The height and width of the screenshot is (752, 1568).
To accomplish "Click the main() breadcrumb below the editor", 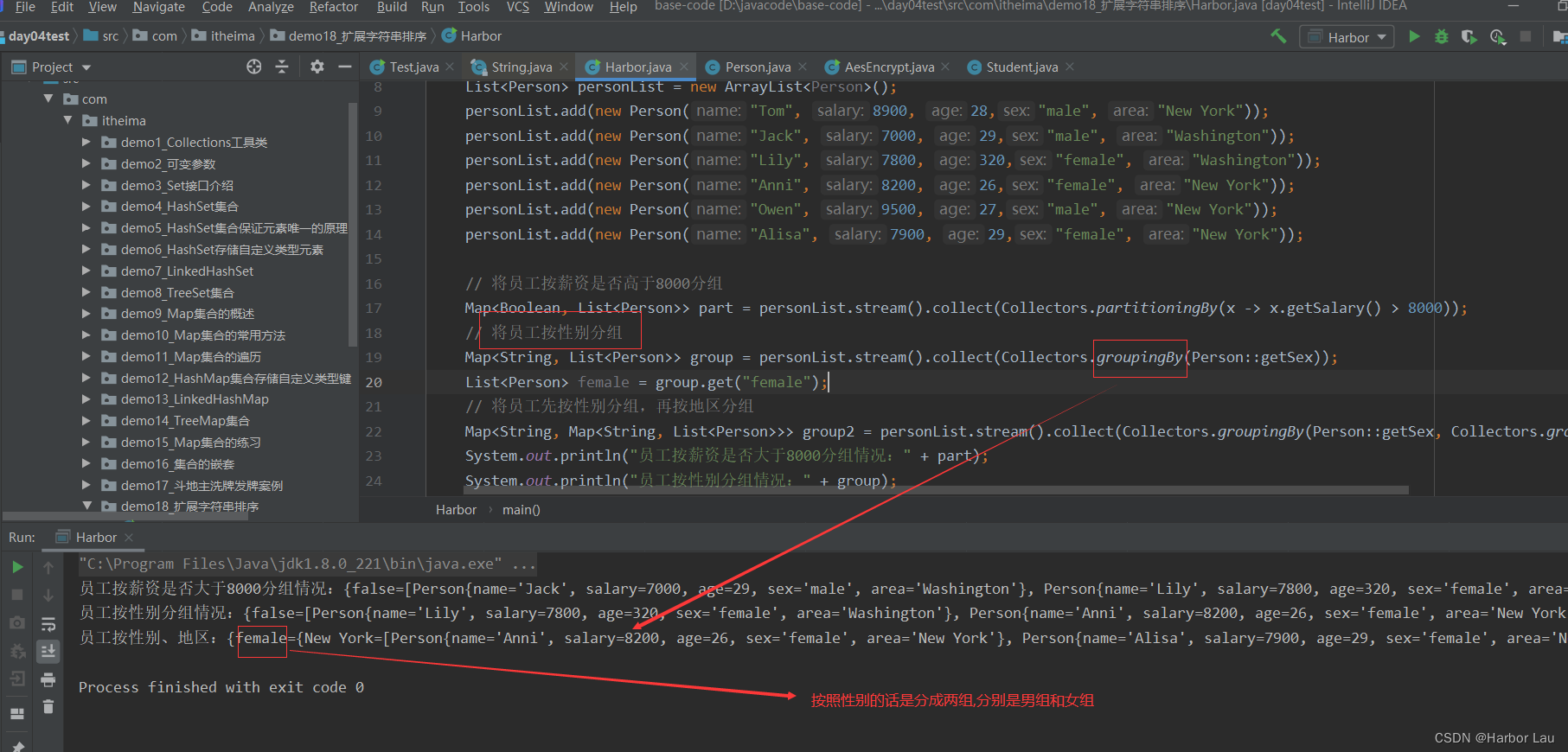I will (x=521, y=510).
